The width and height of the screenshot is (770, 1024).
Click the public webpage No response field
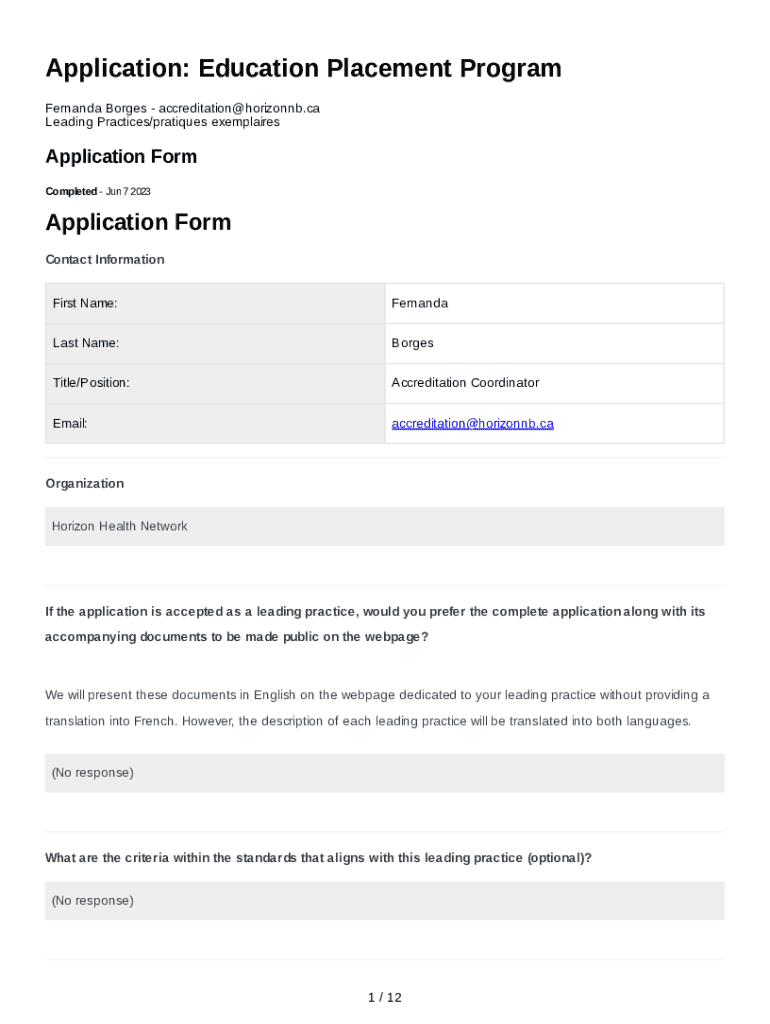(384, 773)
